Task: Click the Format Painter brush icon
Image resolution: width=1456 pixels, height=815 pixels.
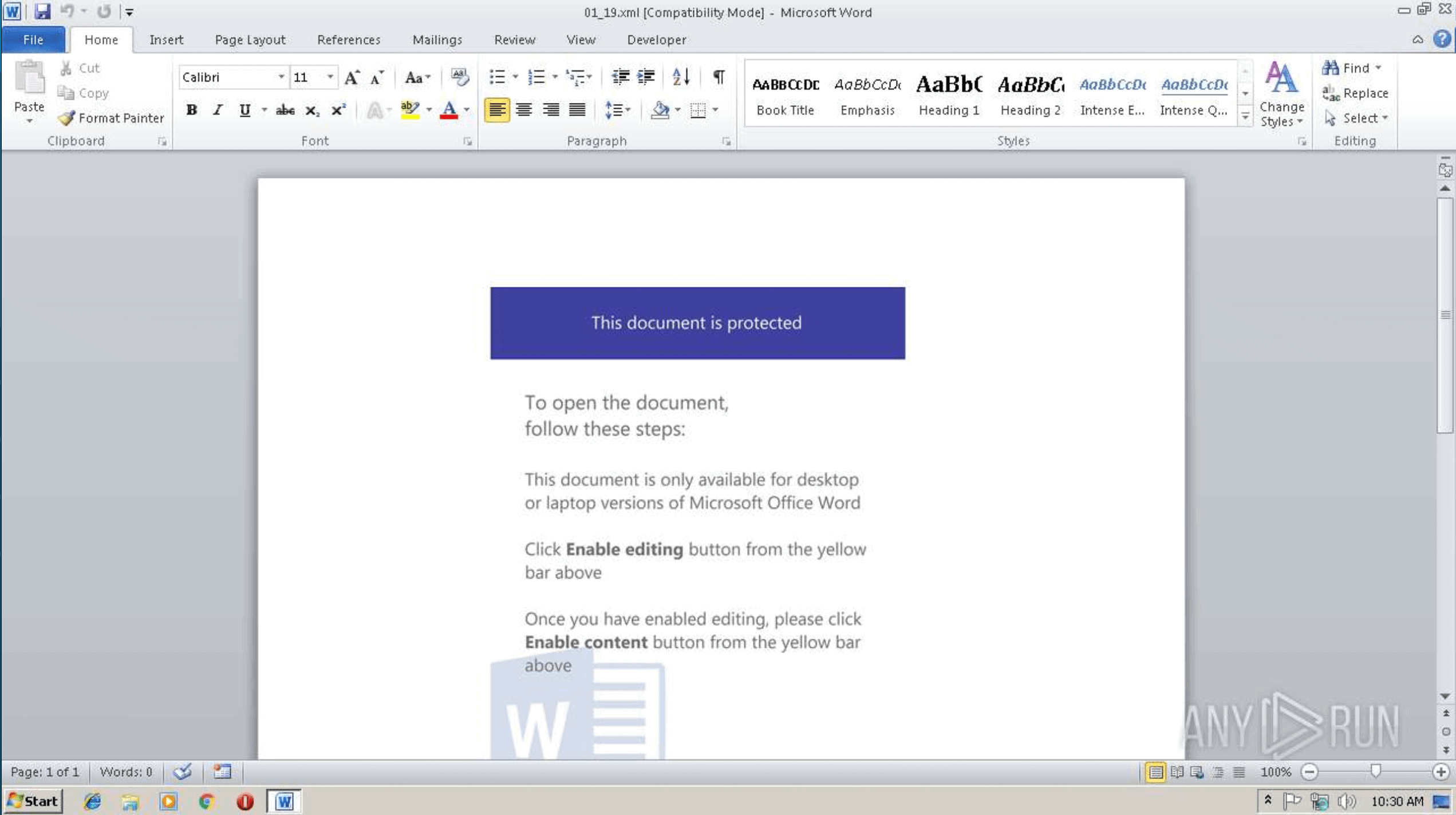Action: [67, 118]
